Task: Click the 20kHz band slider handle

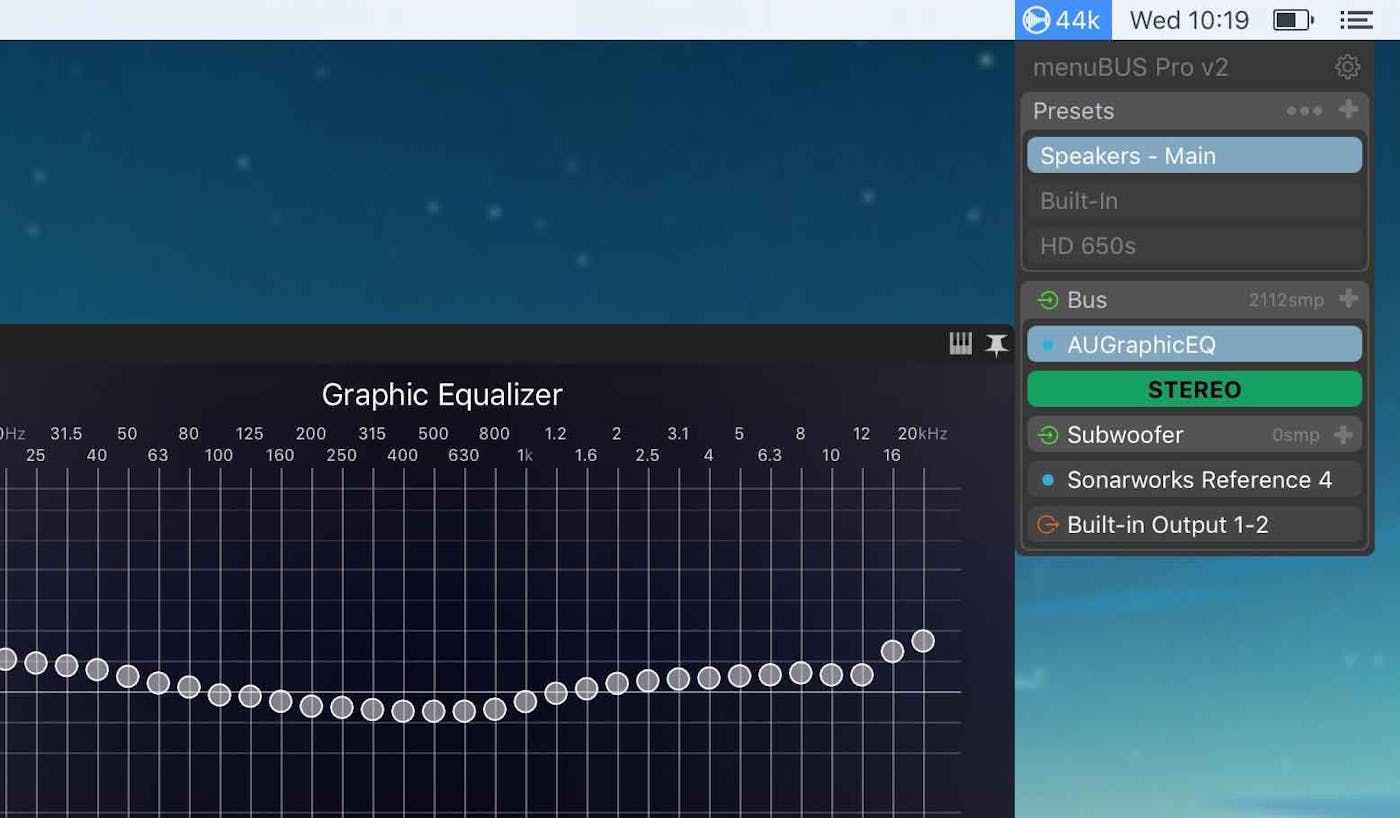Action: 923,640
